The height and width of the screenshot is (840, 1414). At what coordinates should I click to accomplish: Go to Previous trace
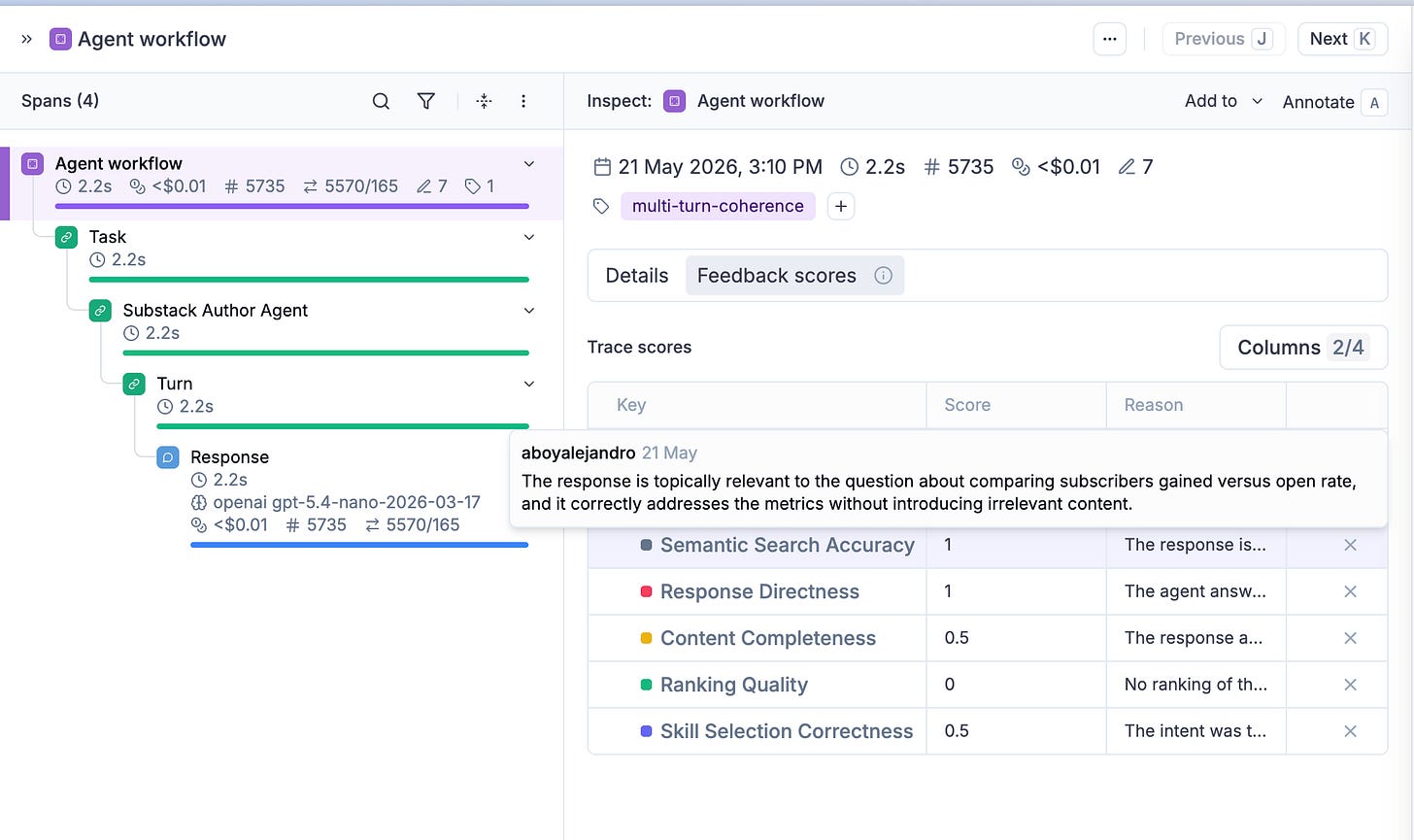coord(1224,39)
